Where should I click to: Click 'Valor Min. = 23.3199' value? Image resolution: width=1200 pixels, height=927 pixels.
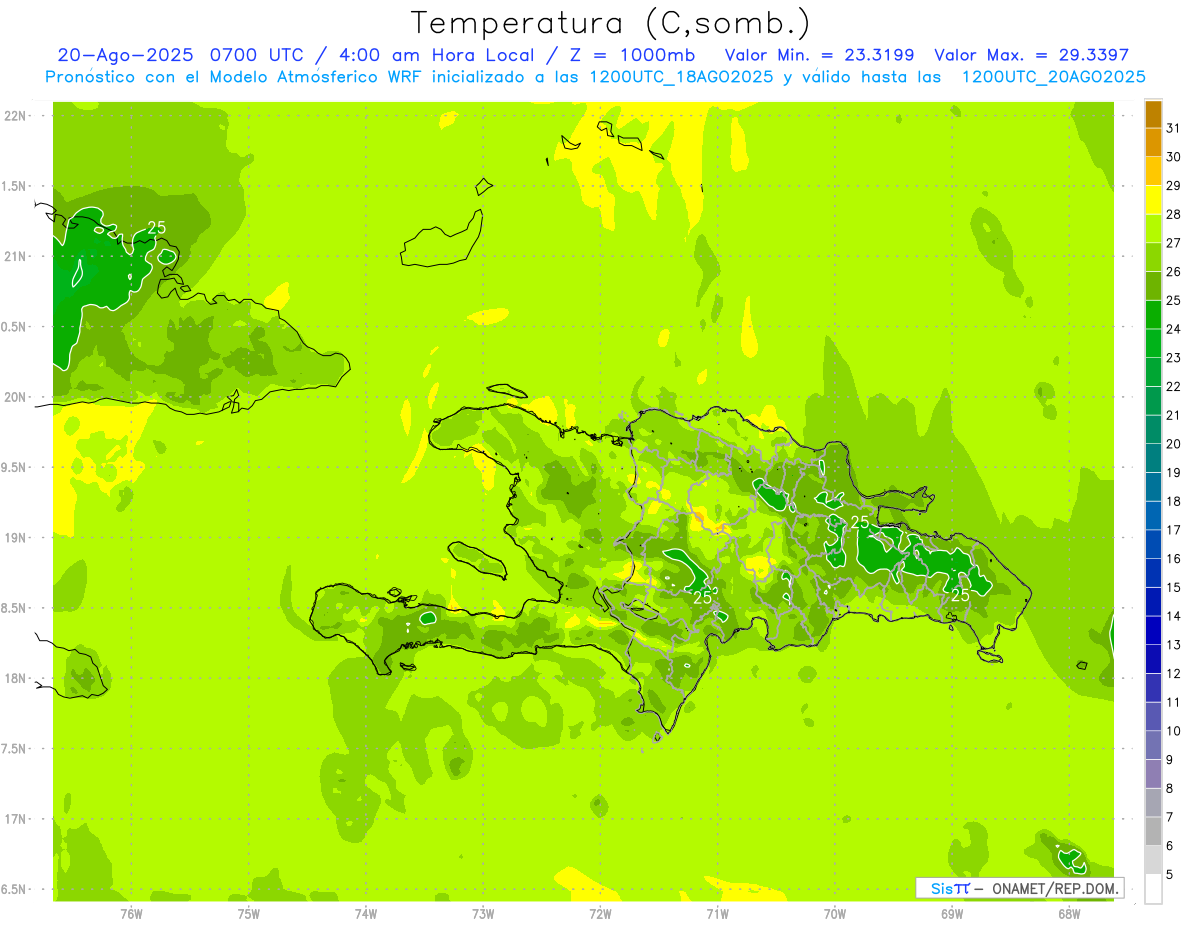tap(819, 55)
